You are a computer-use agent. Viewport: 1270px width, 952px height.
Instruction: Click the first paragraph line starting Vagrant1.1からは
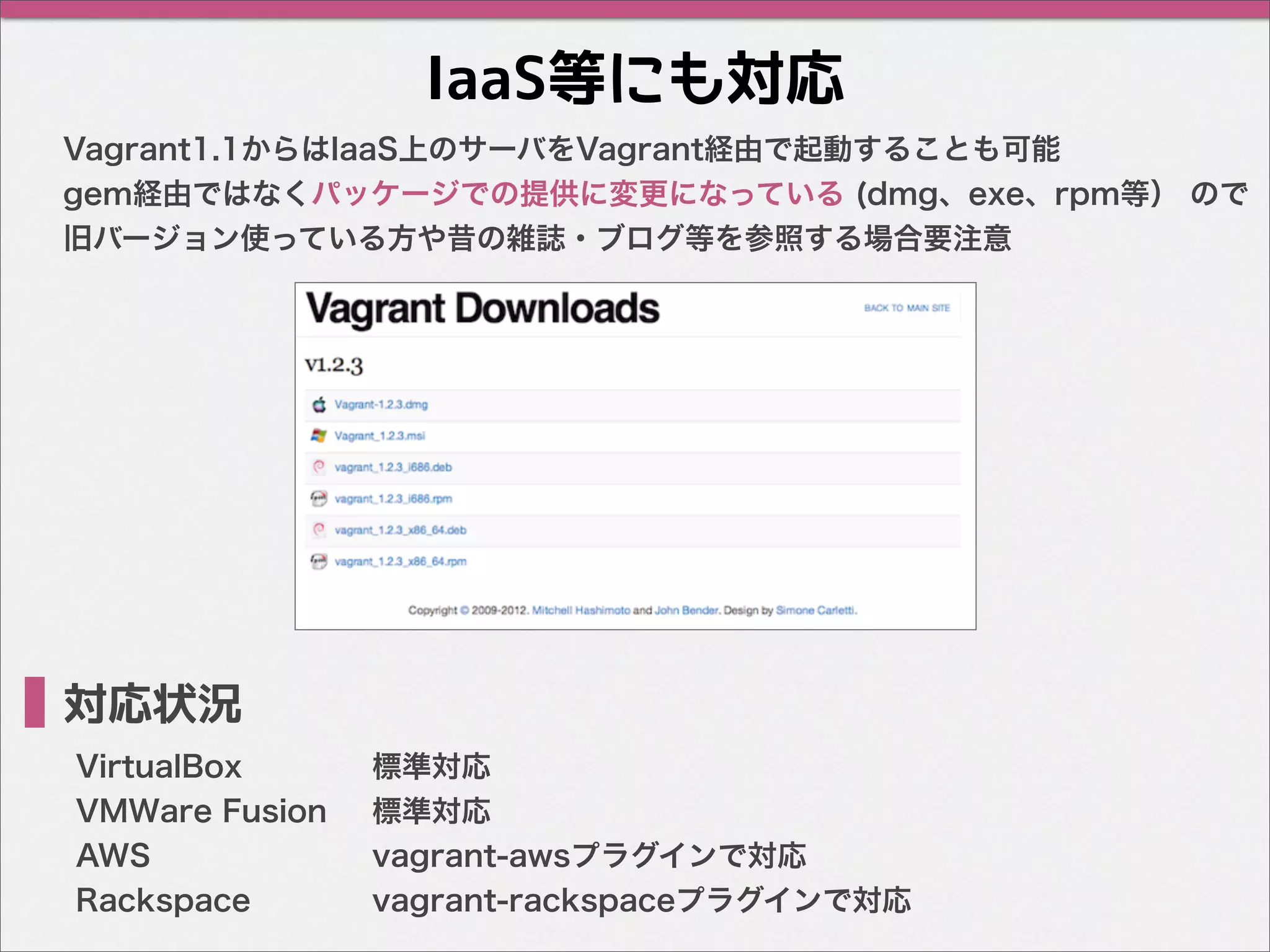pyautogui.click(x=562, y=149)
